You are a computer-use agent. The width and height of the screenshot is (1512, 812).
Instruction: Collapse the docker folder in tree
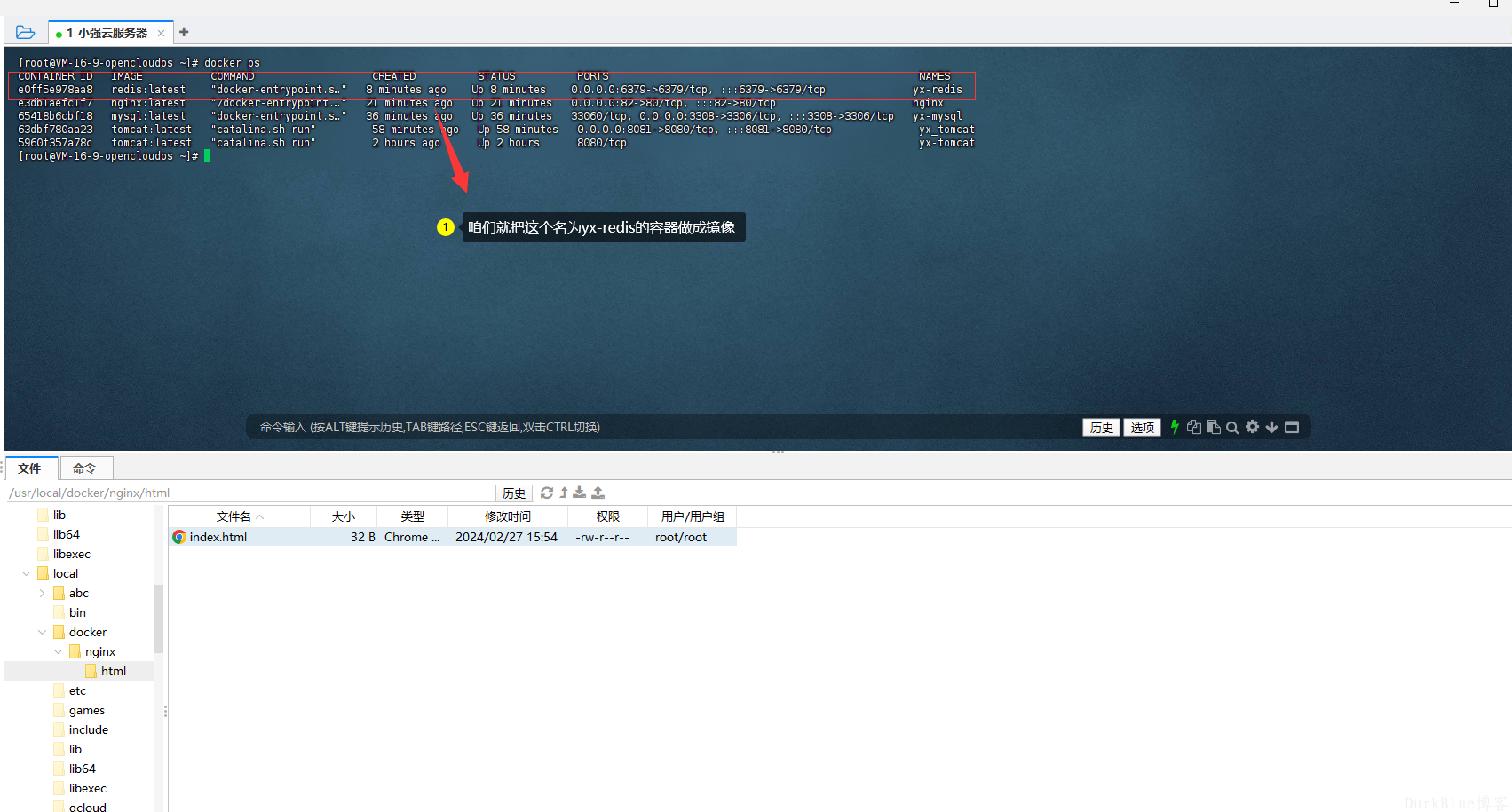(x=42, y=632)
